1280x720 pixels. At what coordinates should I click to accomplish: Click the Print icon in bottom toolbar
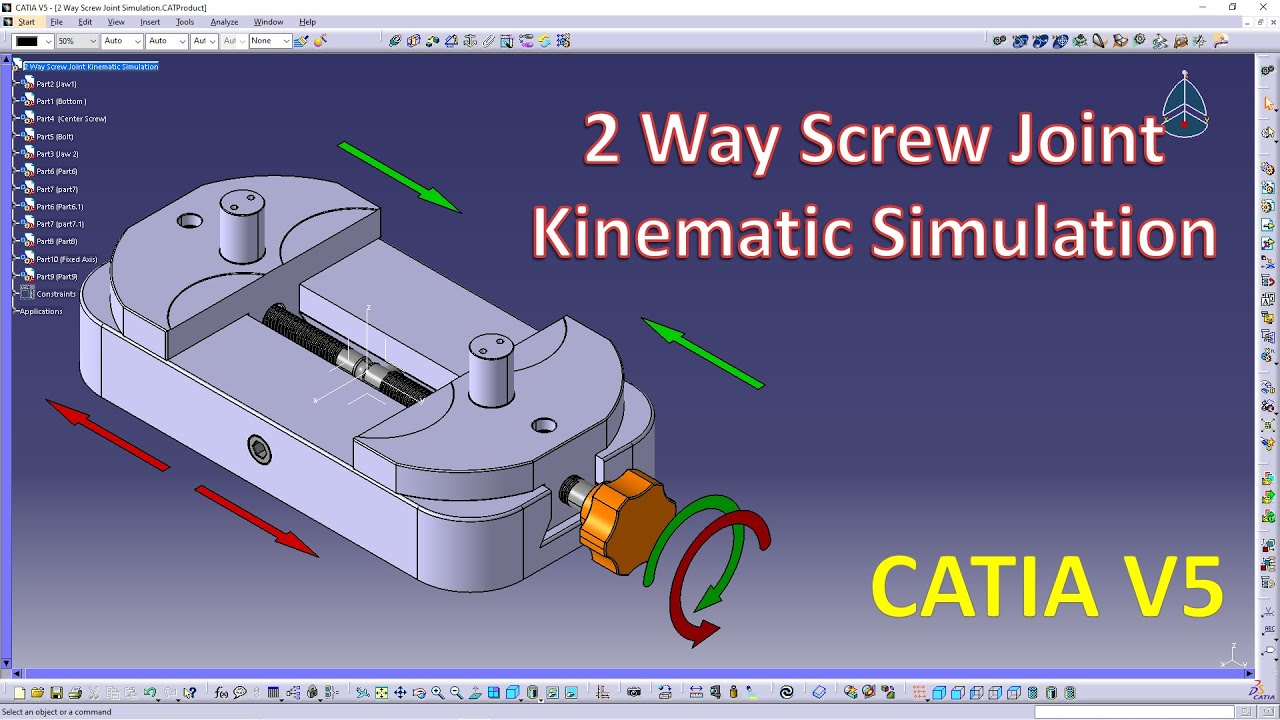point(75,692)
